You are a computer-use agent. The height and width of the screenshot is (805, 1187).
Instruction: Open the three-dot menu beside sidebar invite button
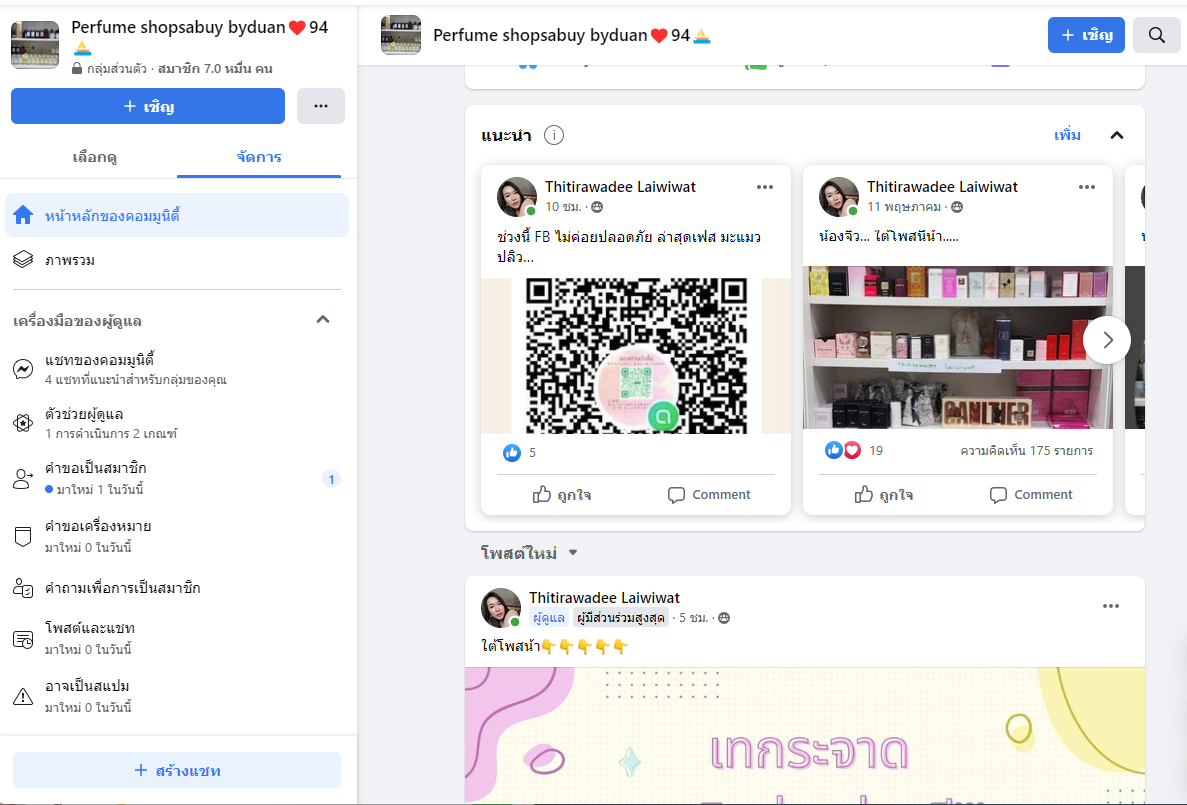pos(321,106)
